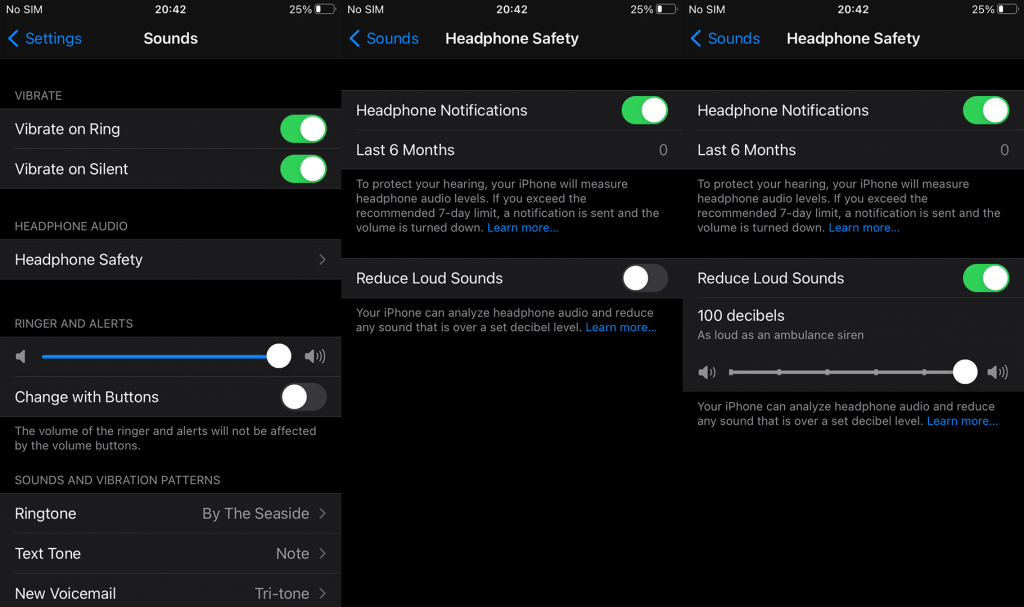Viewport: 1024px width, 607px height.
Task: Click loud speaker icon beside decibel slider
Action: pyautogui.click(x=998, y=372)
